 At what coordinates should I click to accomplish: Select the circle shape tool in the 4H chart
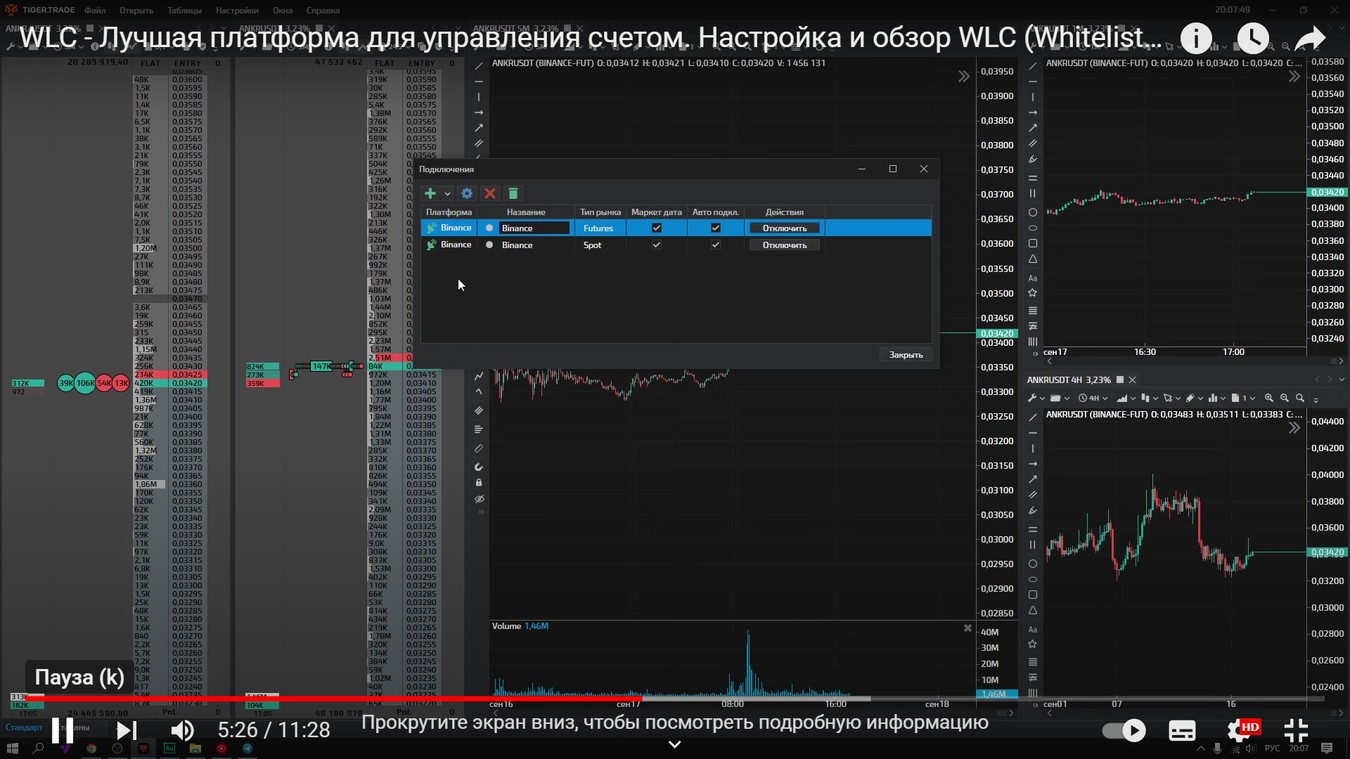click(x=1033, y=563)
